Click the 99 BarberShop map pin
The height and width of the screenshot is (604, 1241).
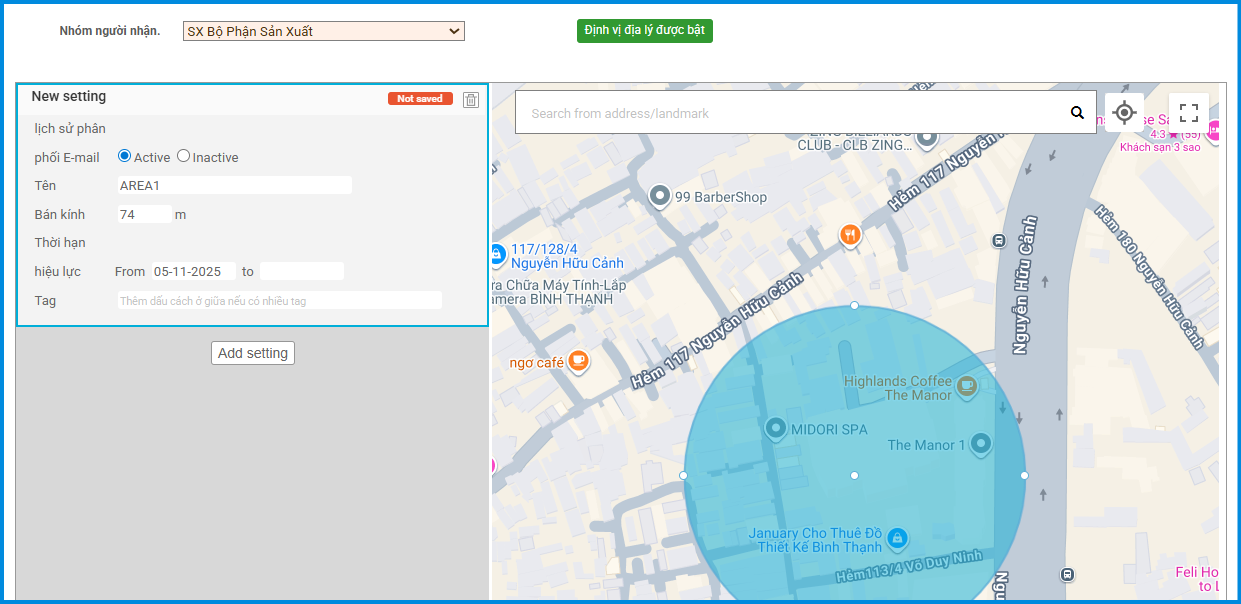(x=660, y=196)
